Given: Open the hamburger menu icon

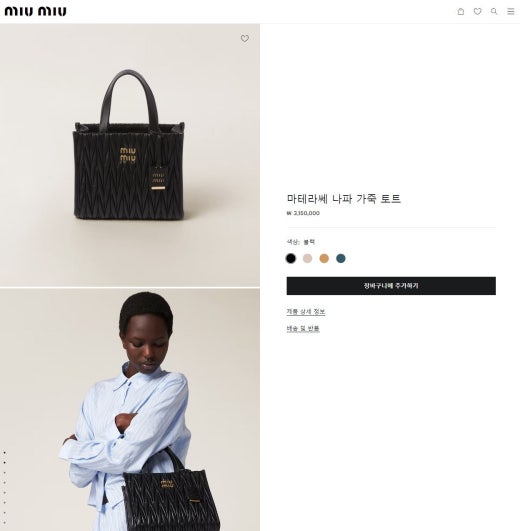Looking at the screenshot, I should 511,12.
